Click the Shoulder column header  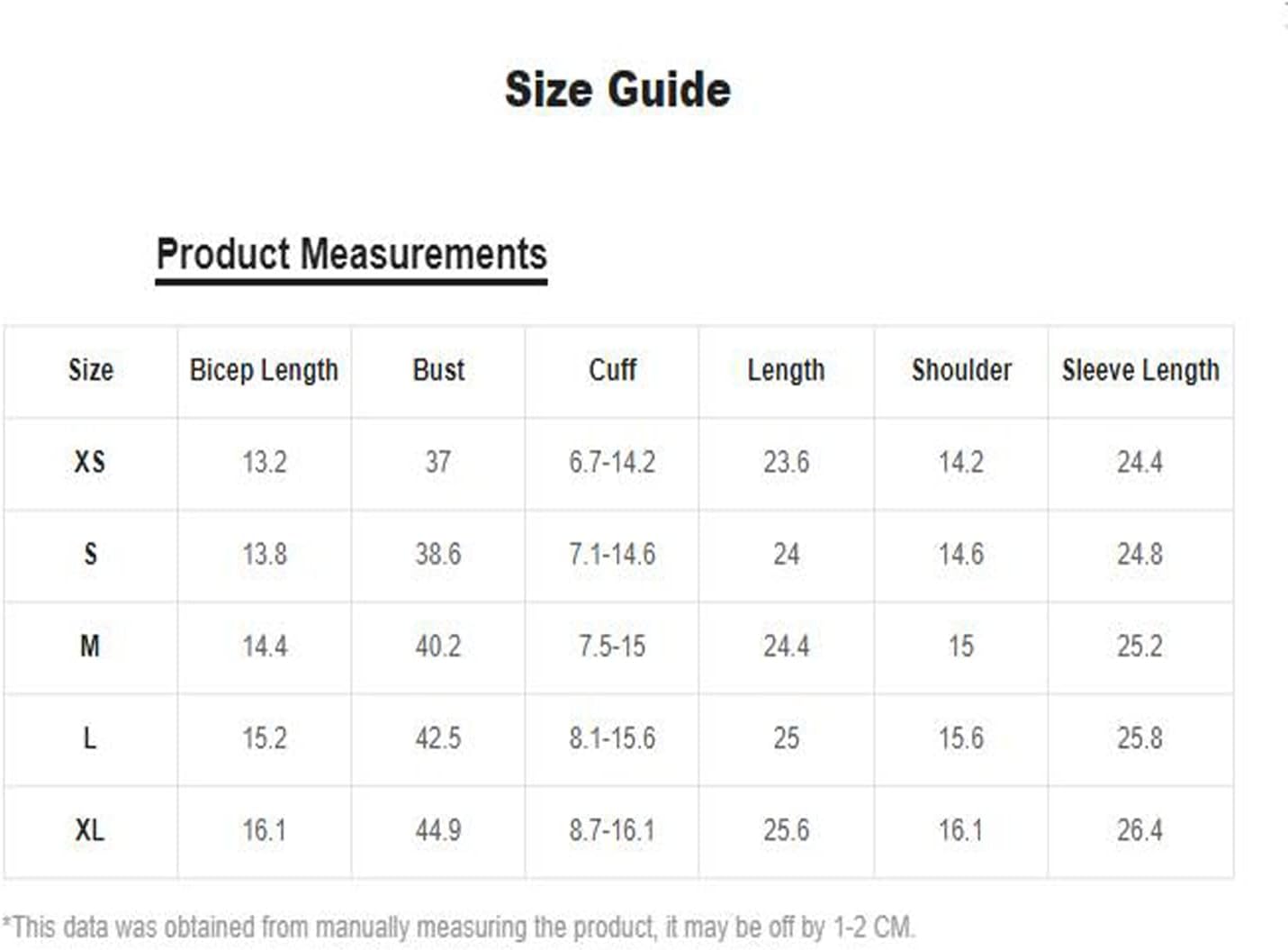(x=961, y=370)
